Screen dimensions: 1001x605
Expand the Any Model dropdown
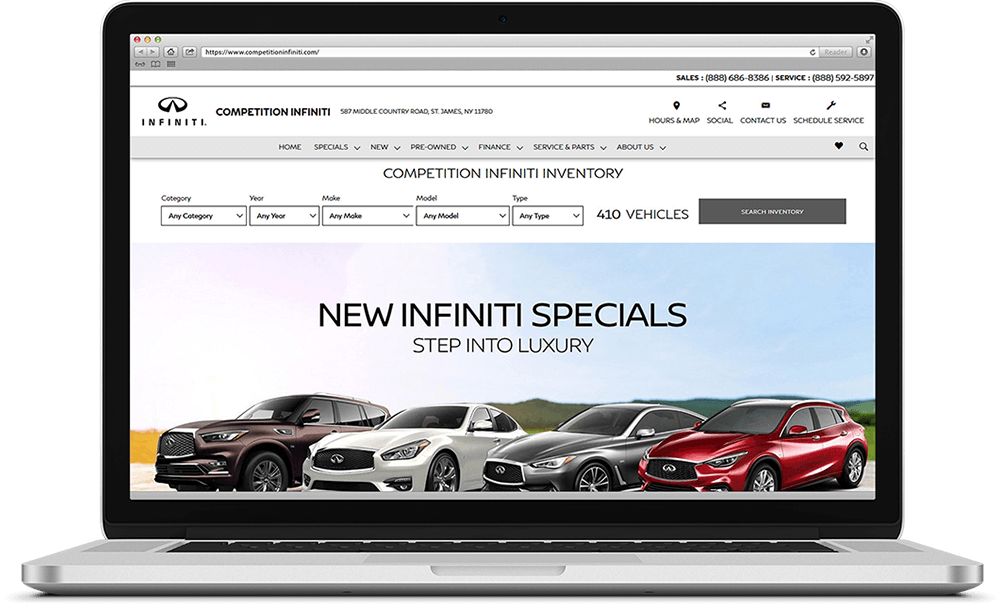pos(462,216)
